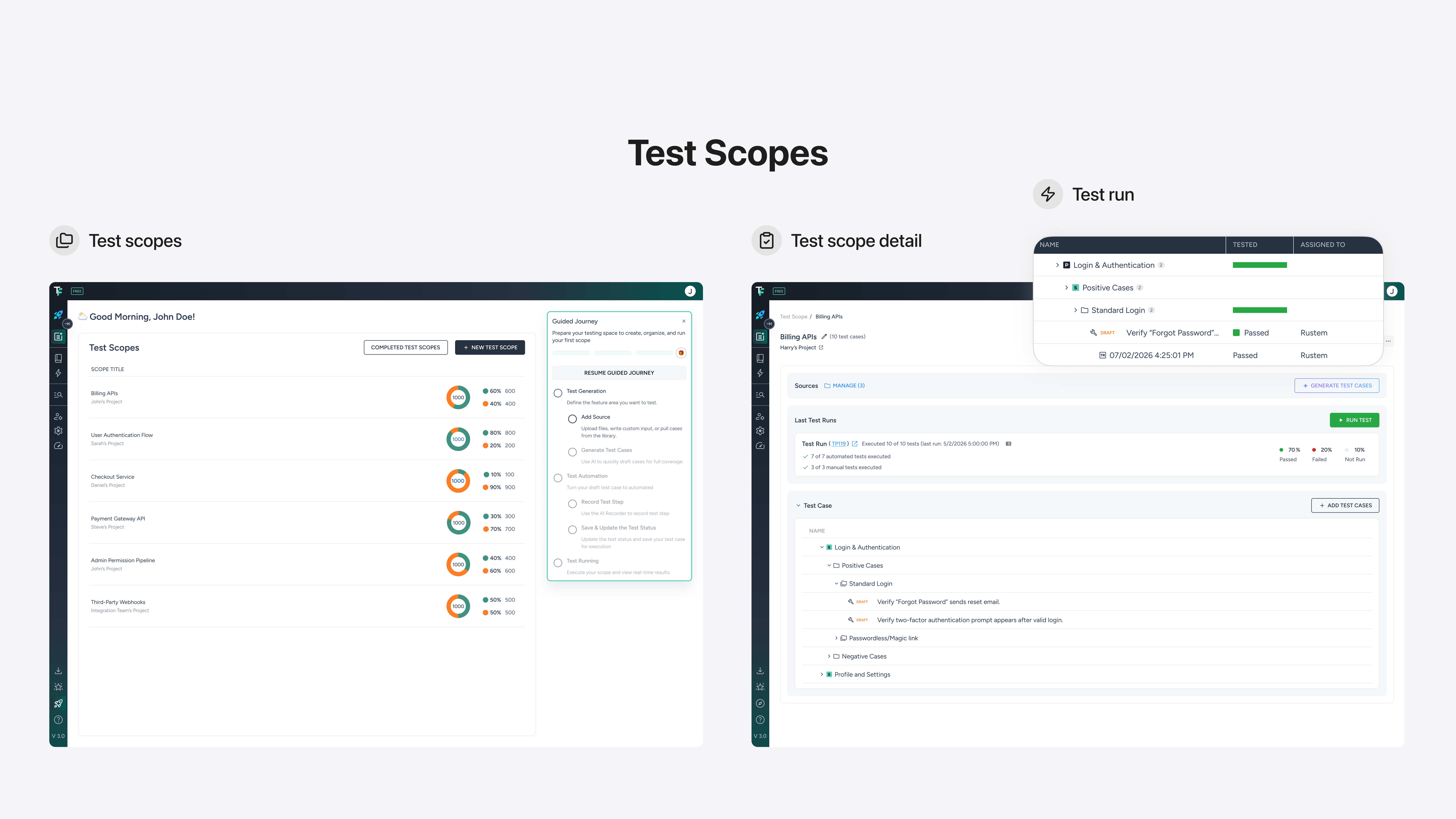Image resolution: width=1456 pixels, height=819 pixels.
Task: Expand Standard Login in Test run panel
Action: click(1076, 310)
